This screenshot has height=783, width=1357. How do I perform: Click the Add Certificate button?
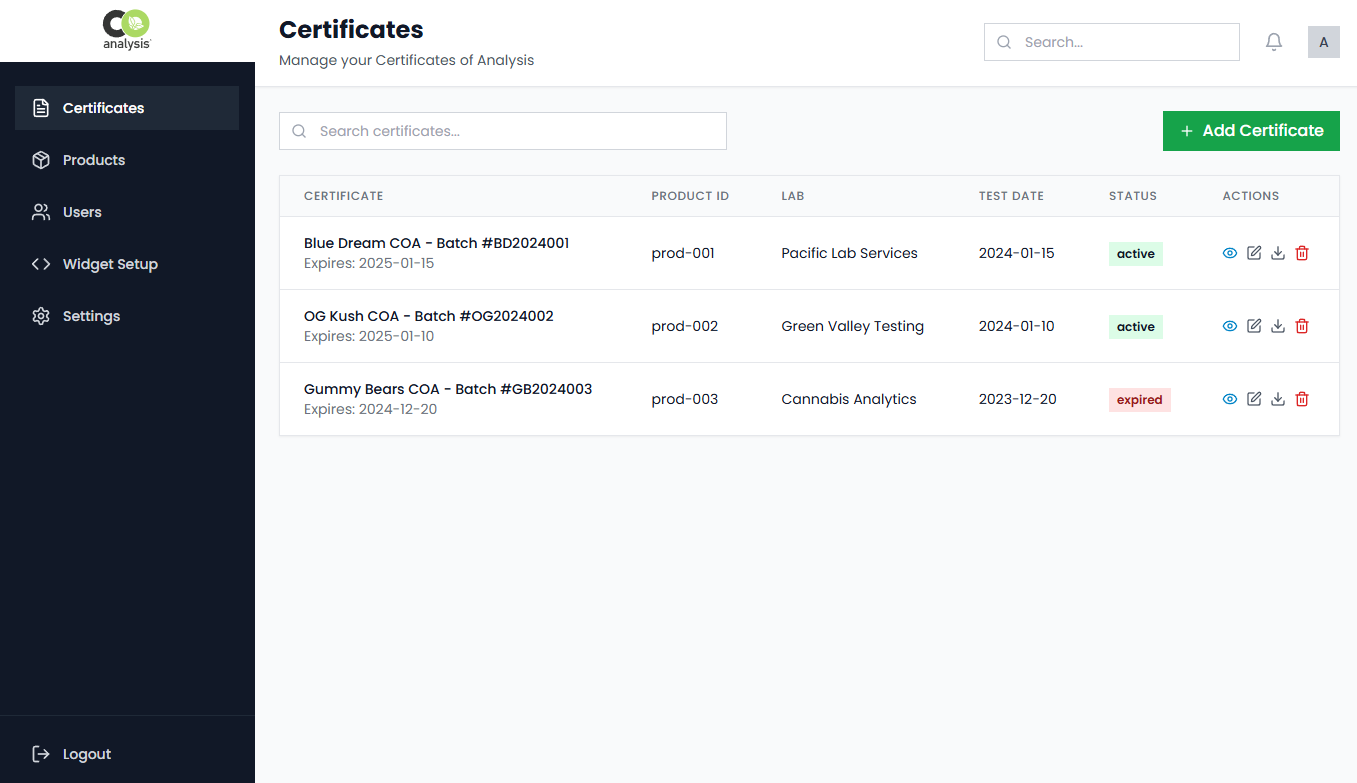pos(1251,130)
